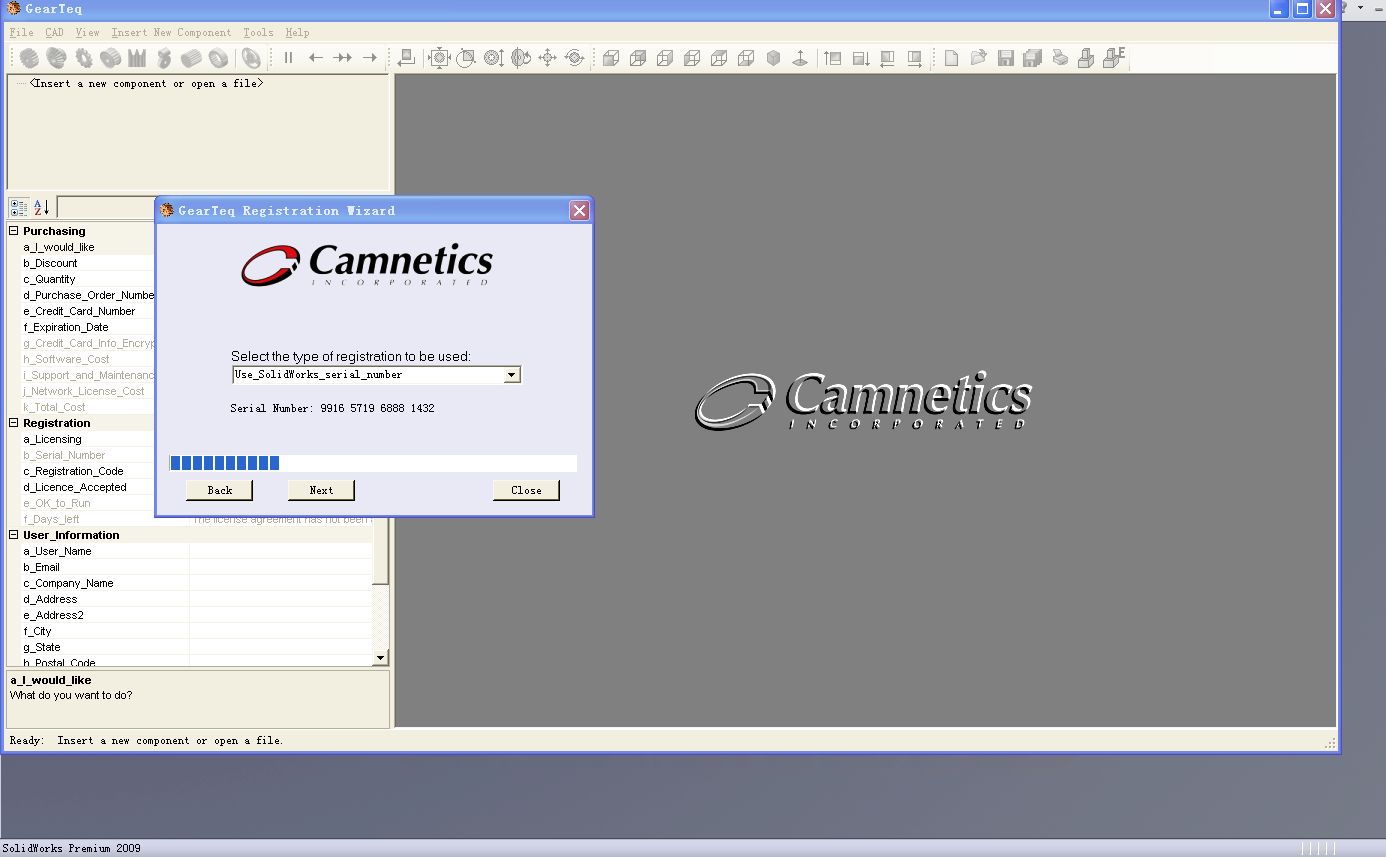Click the Open file folder icon
1386x857 pixels.
[978, 58]
